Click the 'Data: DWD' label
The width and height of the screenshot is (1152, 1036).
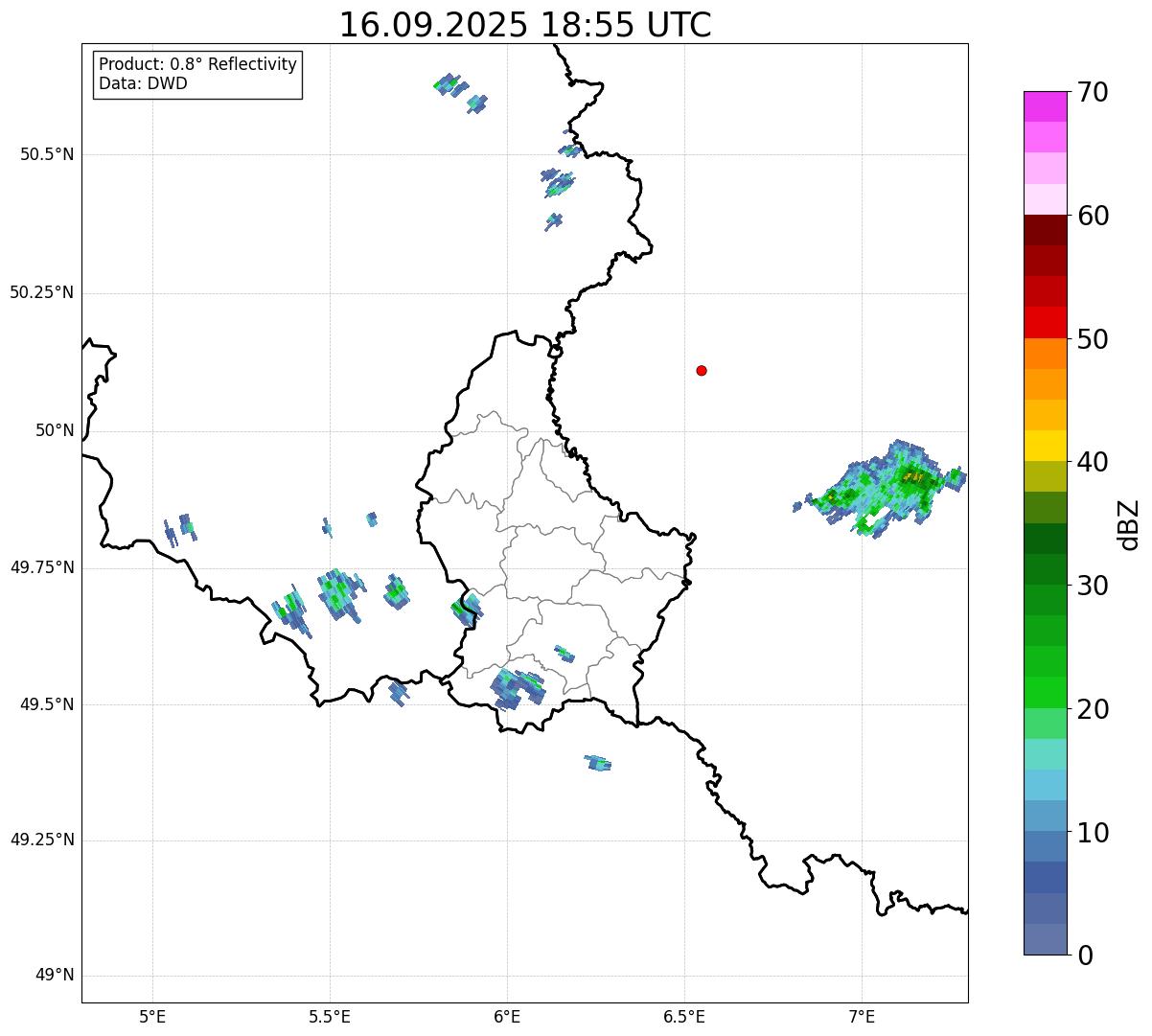(143, 83)
